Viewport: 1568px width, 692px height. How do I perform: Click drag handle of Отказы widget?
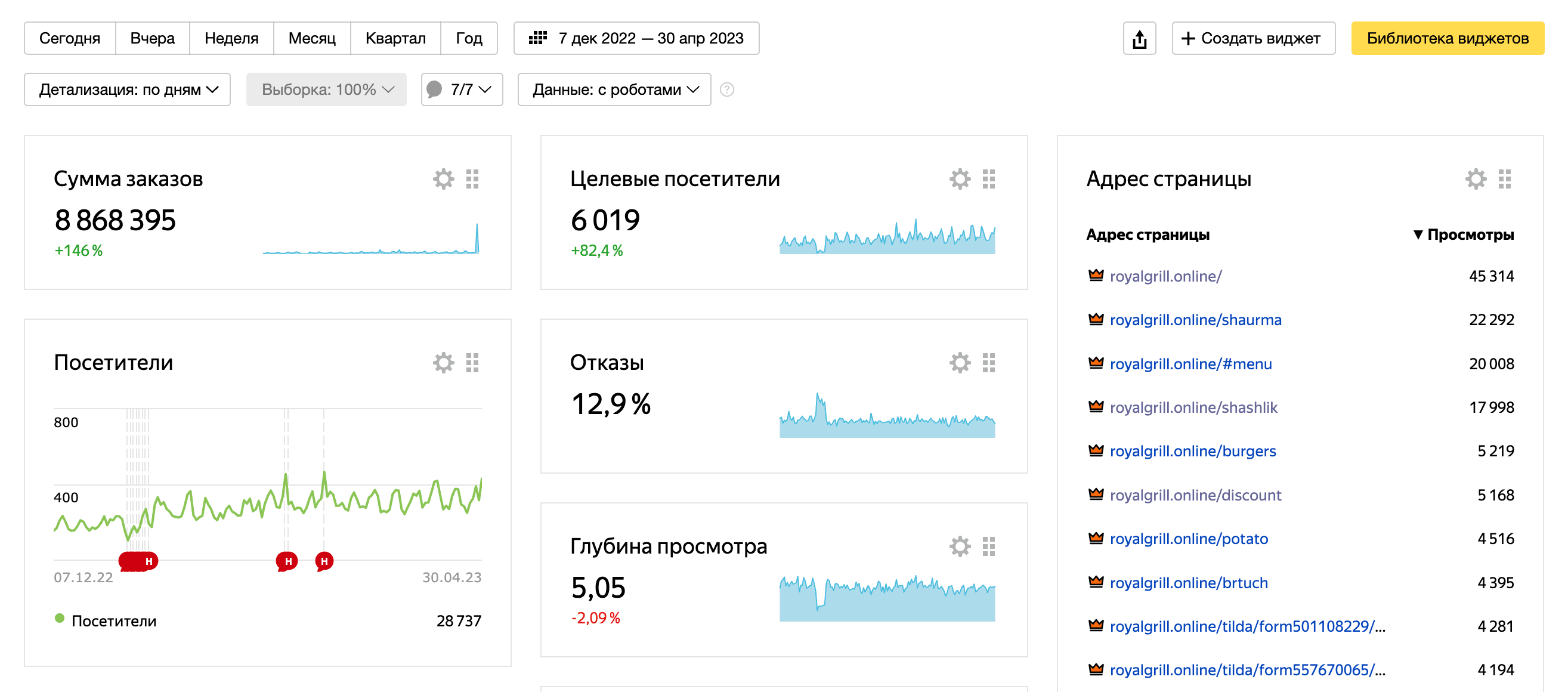click(989, 363)
